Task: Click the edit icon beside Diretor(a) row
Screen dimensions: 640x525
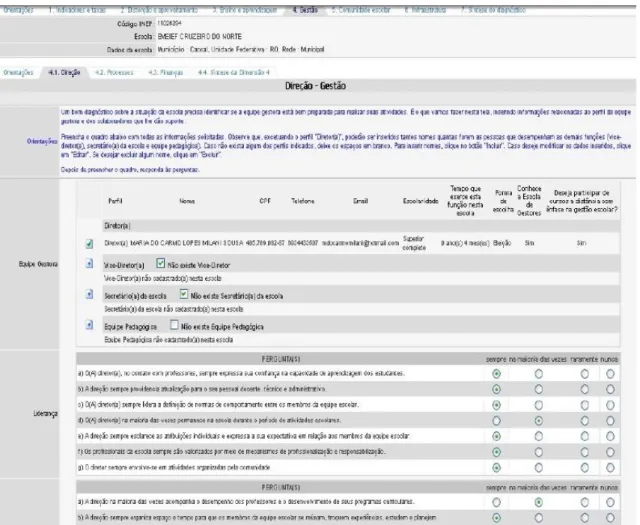Action: 89,244
